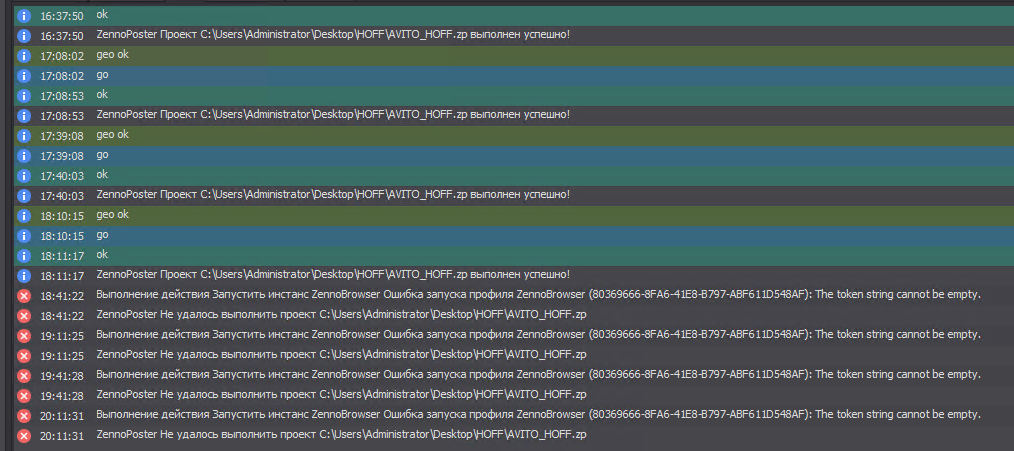Click info icon beside 18:11:17 'выполнен успешно' message
Screen dimensions: 1014x451
click(24, 276)
